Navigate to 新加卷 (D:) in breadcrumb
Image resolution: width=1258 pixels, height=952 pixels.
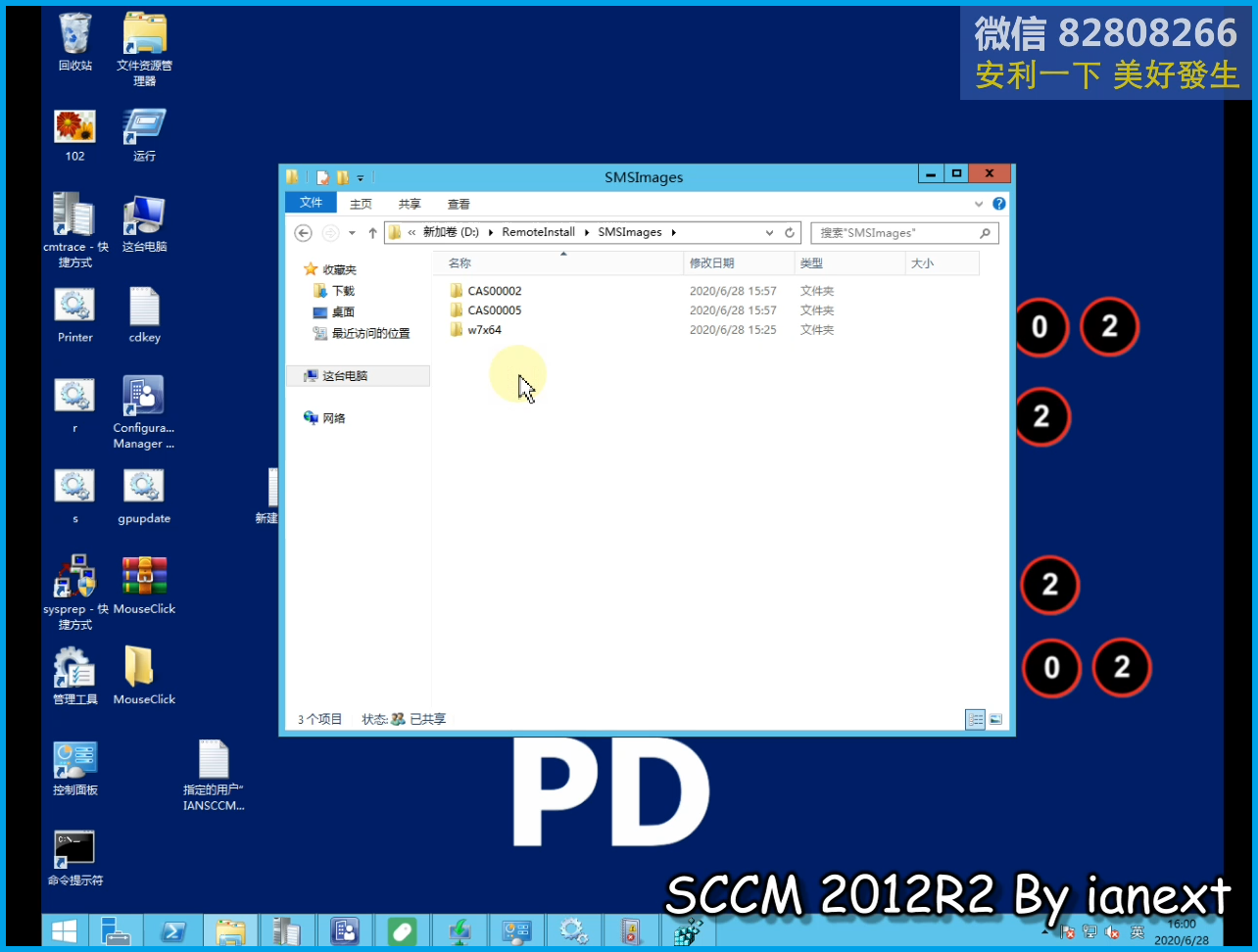pyautogui.click(x=451, y=232)
